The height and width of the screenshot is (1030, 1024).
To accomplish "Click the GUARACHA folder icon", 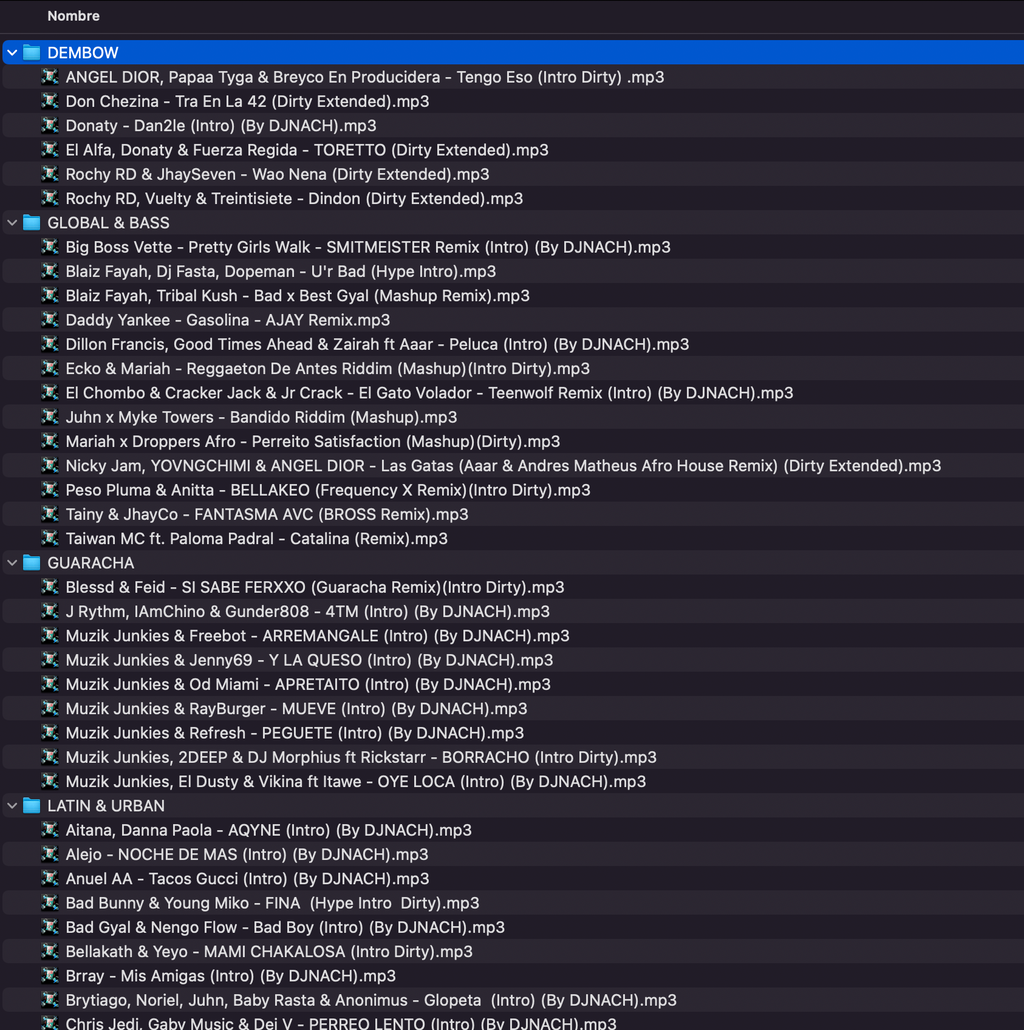I will [32, 563].
